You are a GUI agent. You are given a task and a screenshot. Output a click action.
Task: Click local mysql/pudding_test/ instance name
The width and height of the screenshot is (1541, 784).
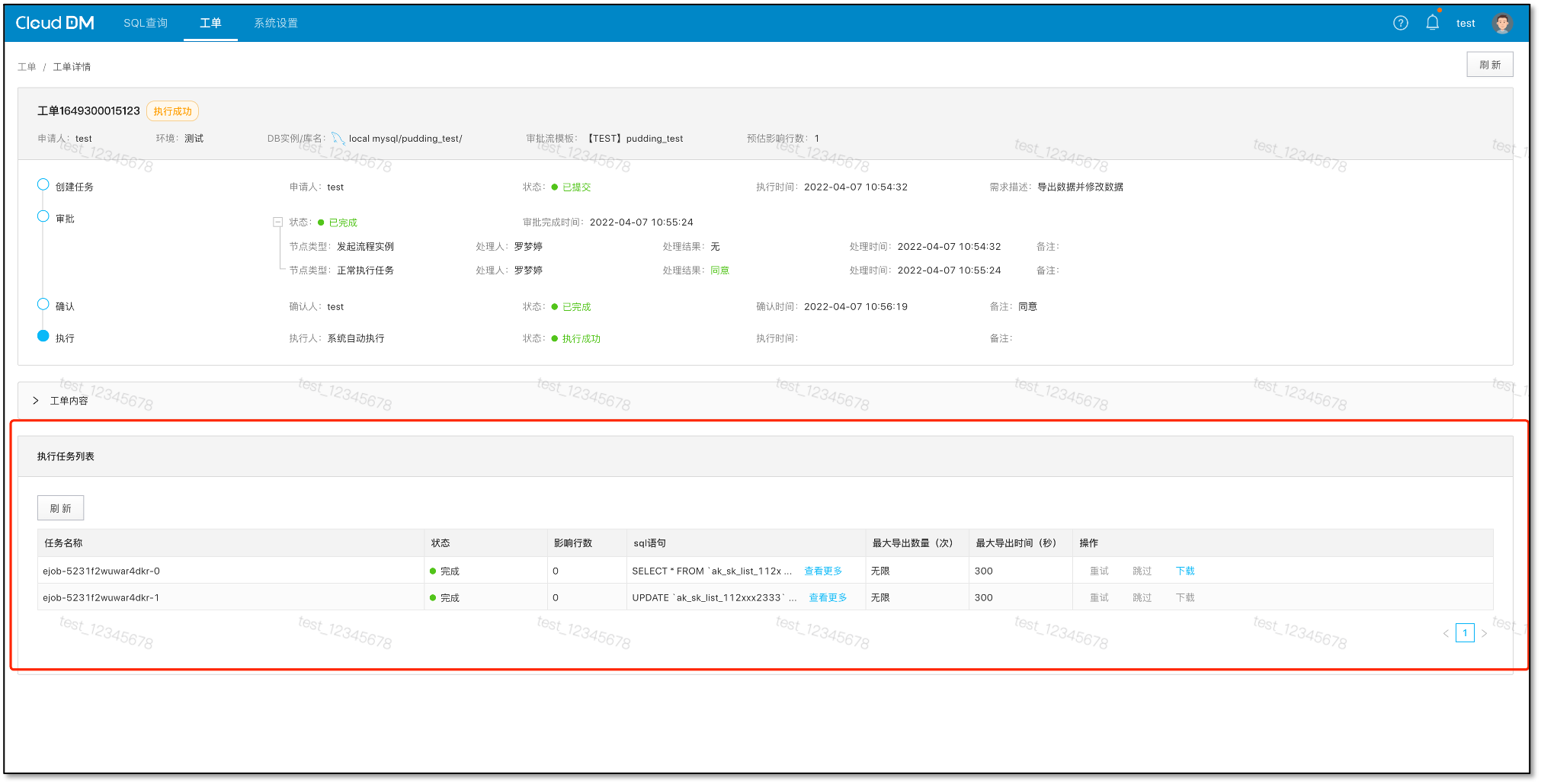click(x=405, y=139)
